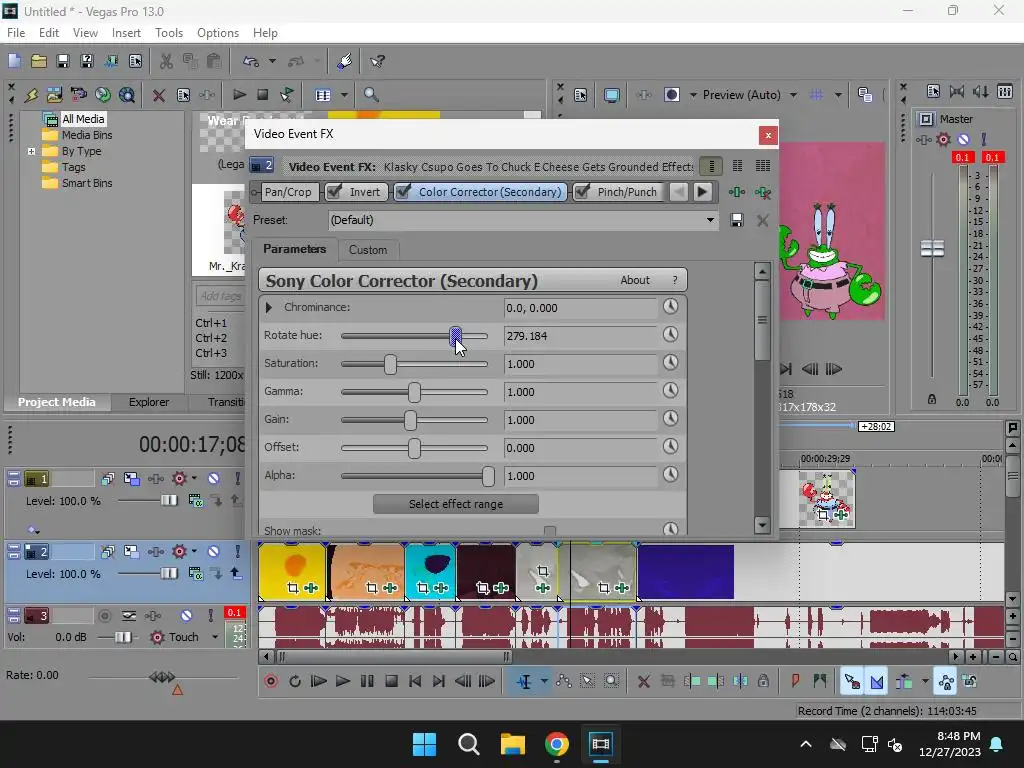
Task: Click the Select effect range button
Action: pos(456,504)
